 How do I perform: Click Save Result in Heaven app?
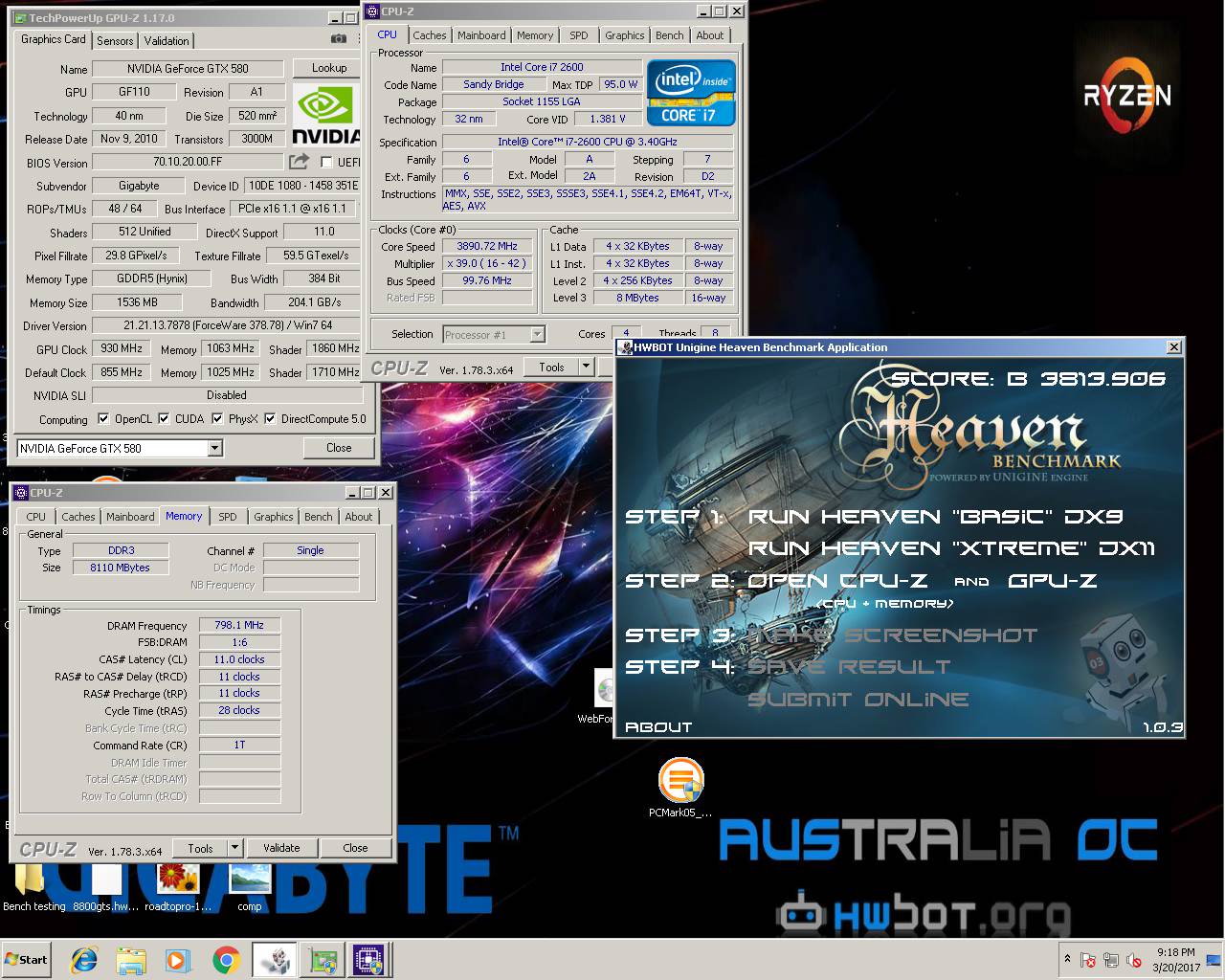pyautogui.click(x=849, y=667)
